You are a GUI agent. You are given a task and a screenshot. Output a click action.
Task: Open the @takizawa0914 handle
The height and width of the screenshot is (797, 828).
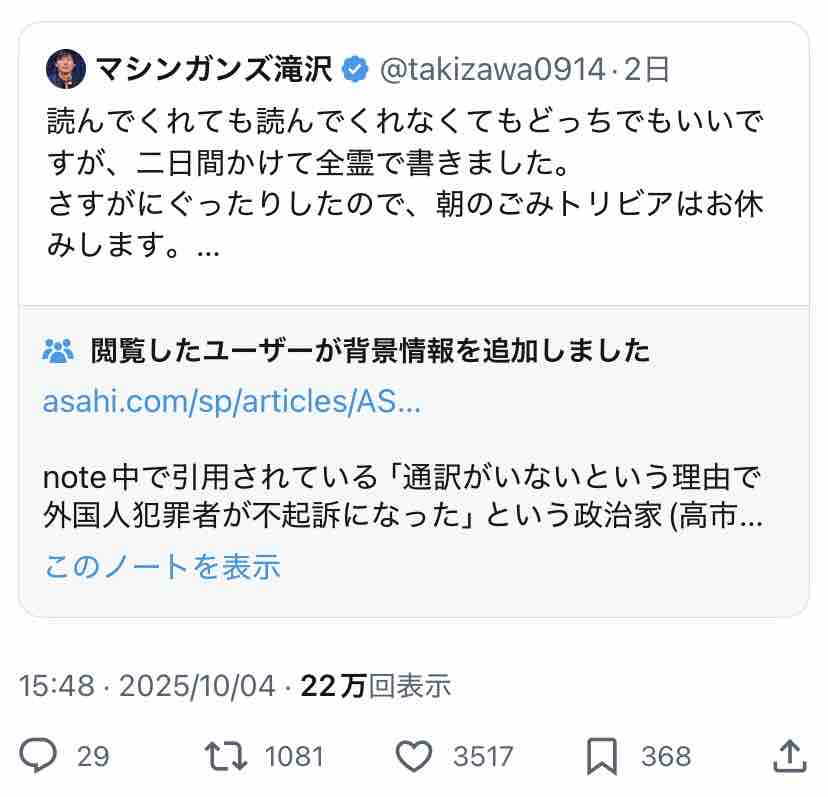492,70
